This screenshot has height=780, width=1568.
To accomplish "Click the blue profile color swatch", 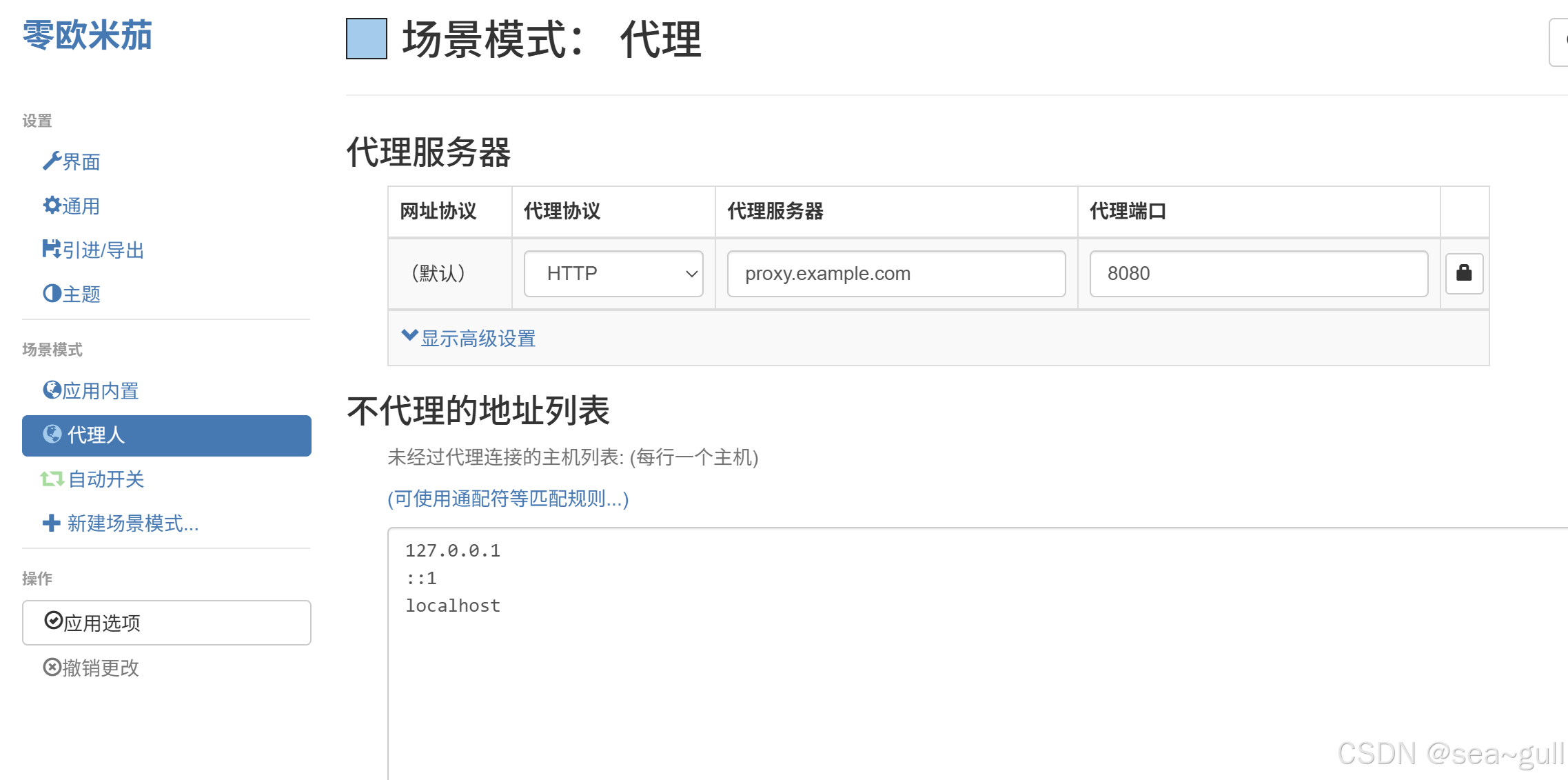I will coord(366,39).
